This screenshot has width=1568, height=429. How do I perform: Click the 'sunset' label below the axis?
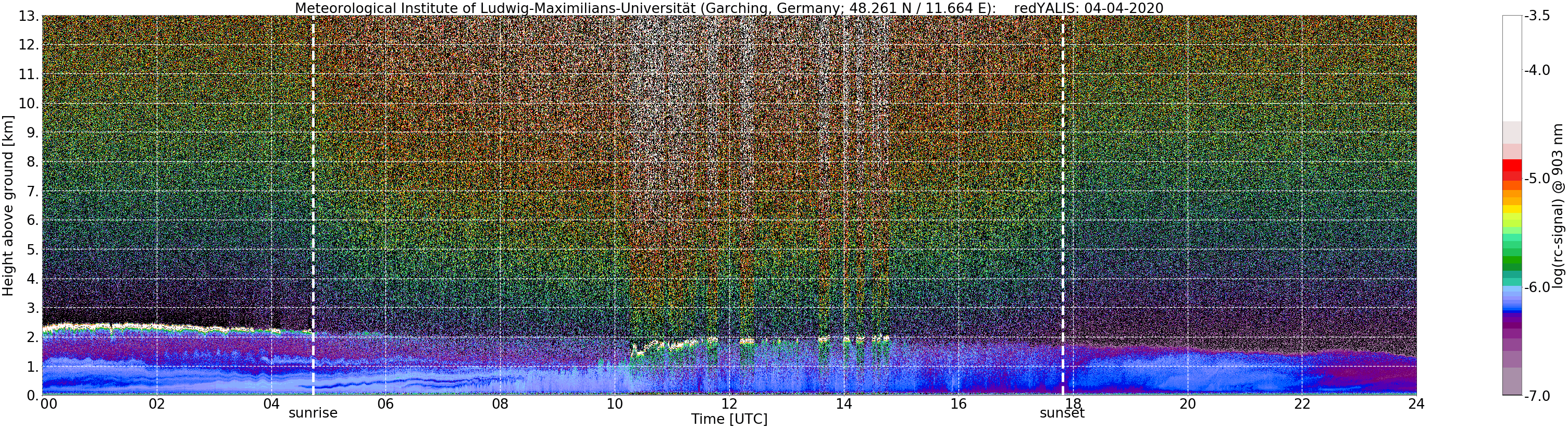pos(1062,413)
